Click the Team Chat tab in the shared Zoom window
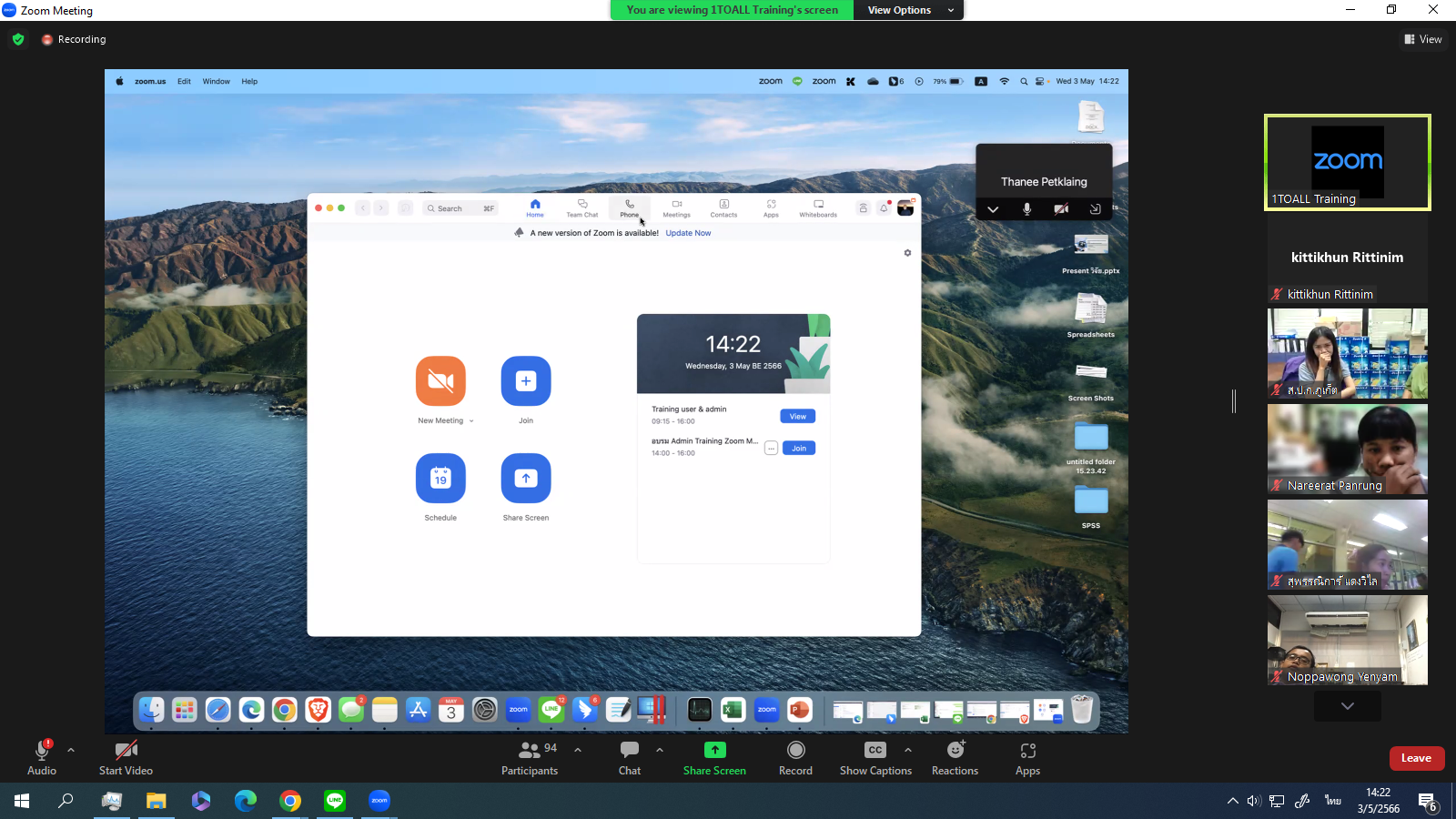This screenshot has width=1456, height=819. coord(582,208)
